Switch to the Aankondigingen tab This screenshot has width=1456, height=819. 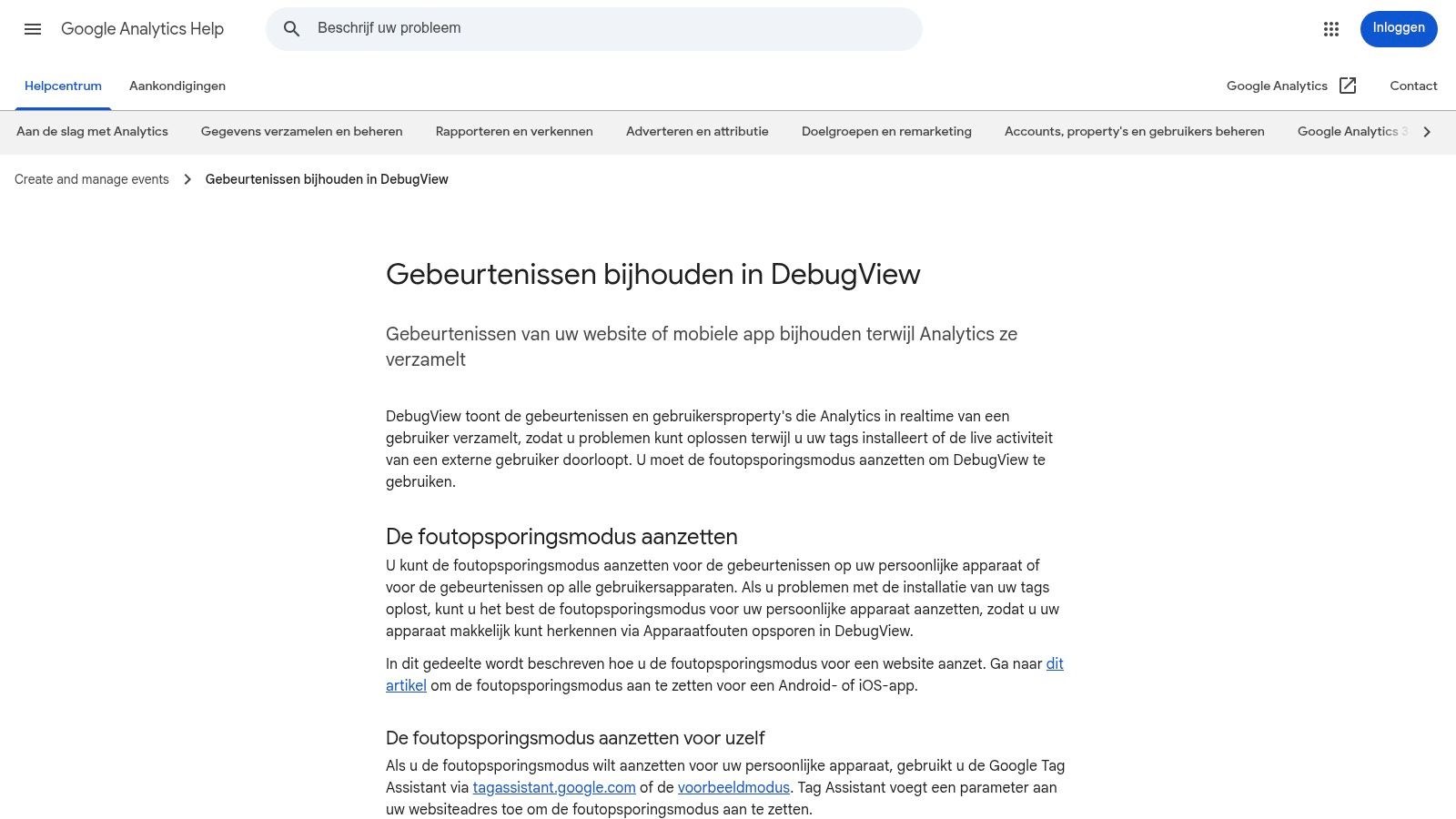click(177, 86)
